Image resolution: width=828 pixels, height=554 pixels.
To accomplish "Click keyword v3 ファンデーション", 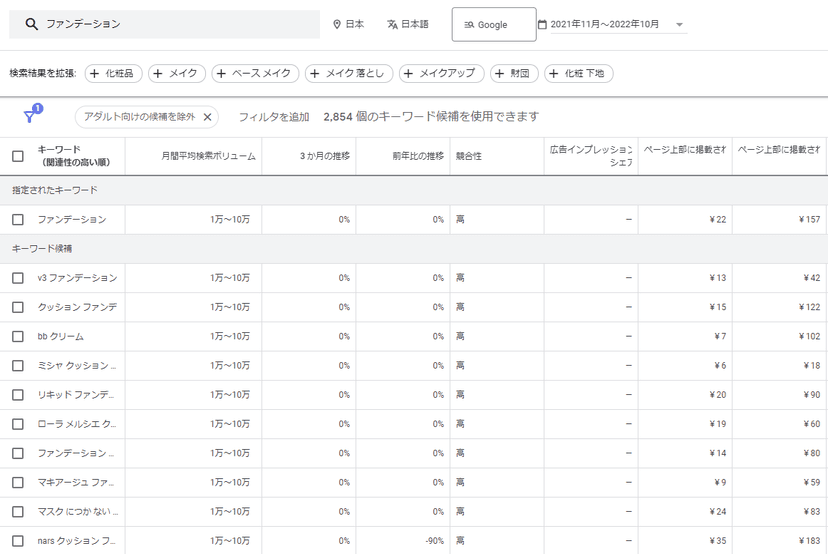I will 77,278.
